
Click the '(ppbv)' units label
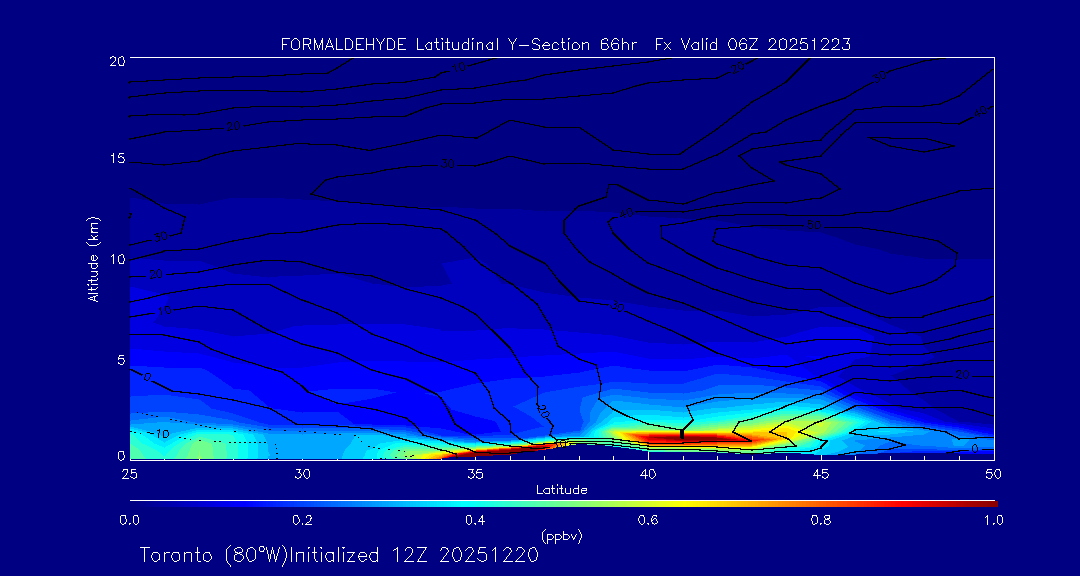point(561,536)
